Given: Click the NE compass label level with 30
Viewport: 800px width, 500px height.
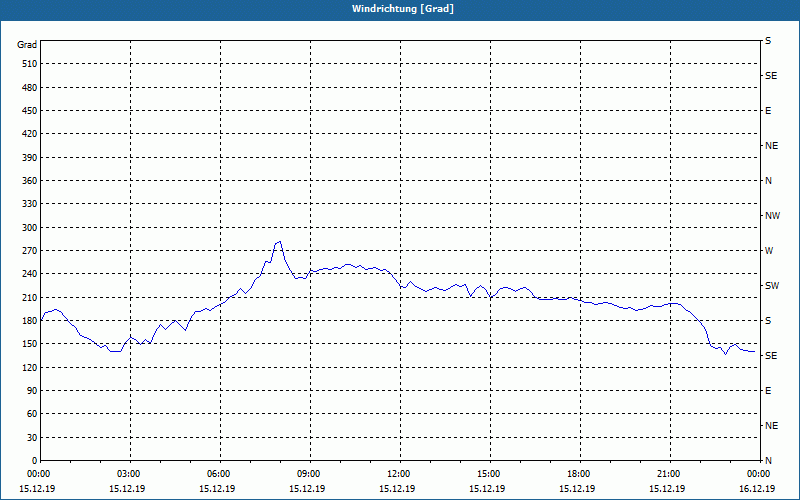Looking at the screenshot, I should (771, 426).
